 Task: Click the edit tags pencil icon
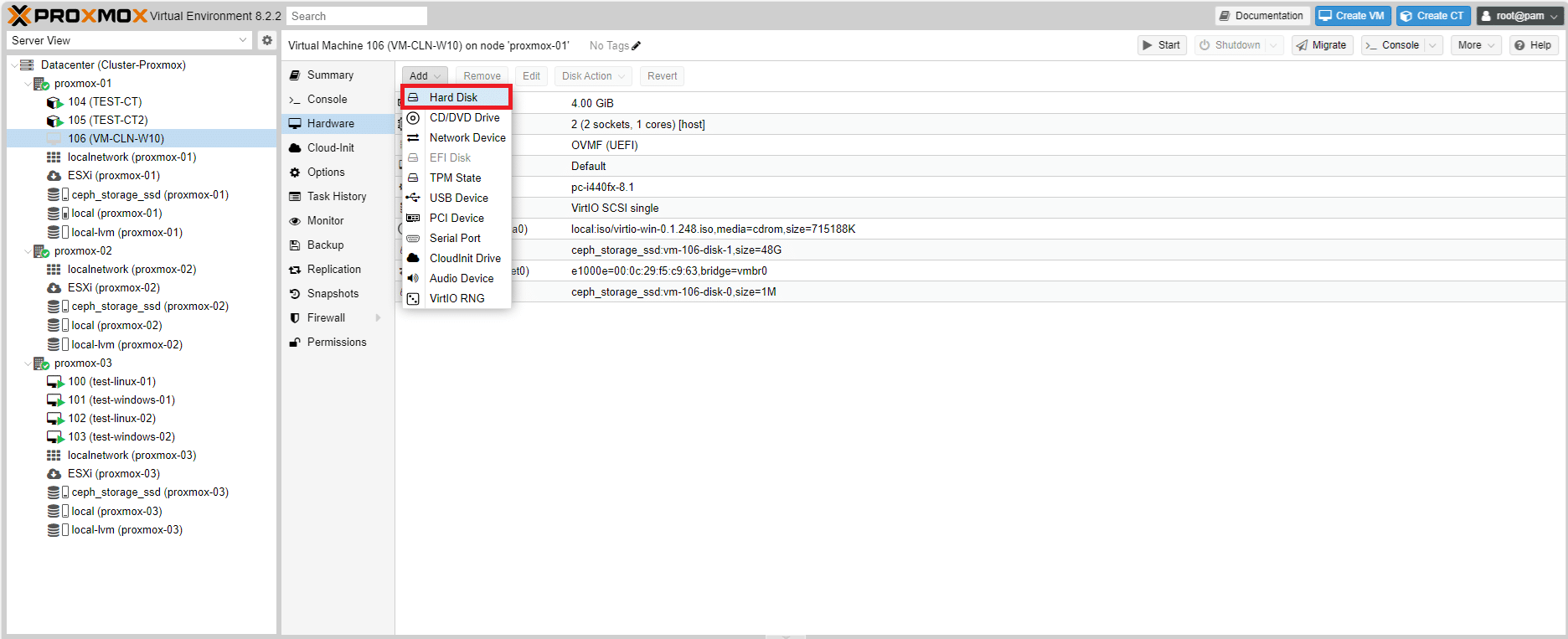click(x=637, y=46)
